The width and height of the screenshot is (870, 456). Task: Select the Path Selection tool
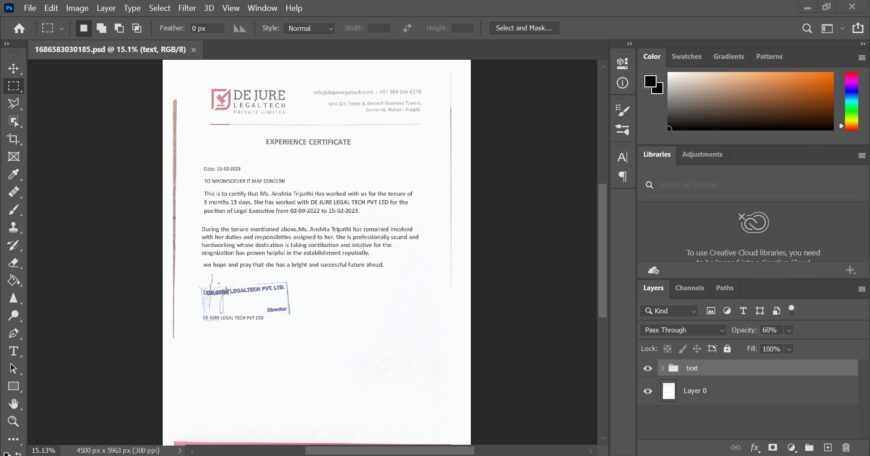click(x=13, y=369)
